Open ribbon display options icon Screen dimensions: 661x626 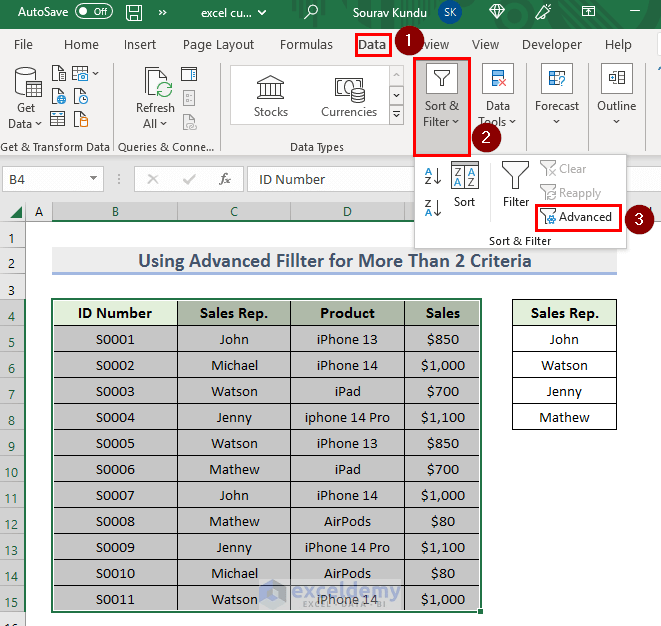[x=588, y=11]
